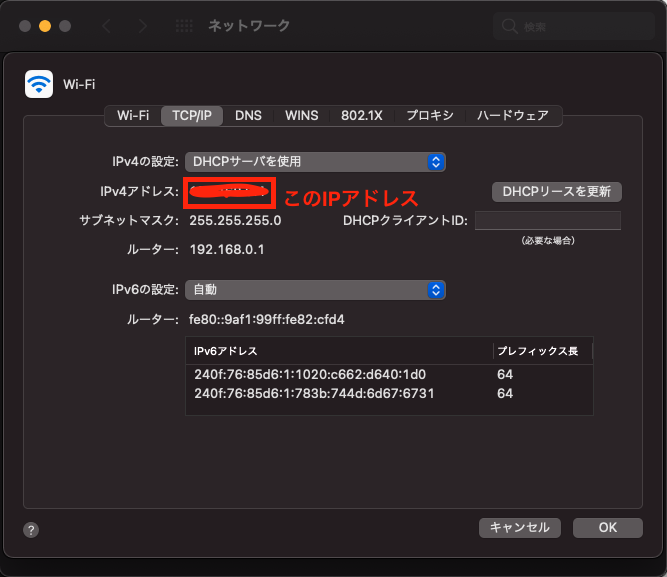Screen dimensions: 667x577
Task: Click the router address 192.168.0.1
Action: (x=227, y=249)
